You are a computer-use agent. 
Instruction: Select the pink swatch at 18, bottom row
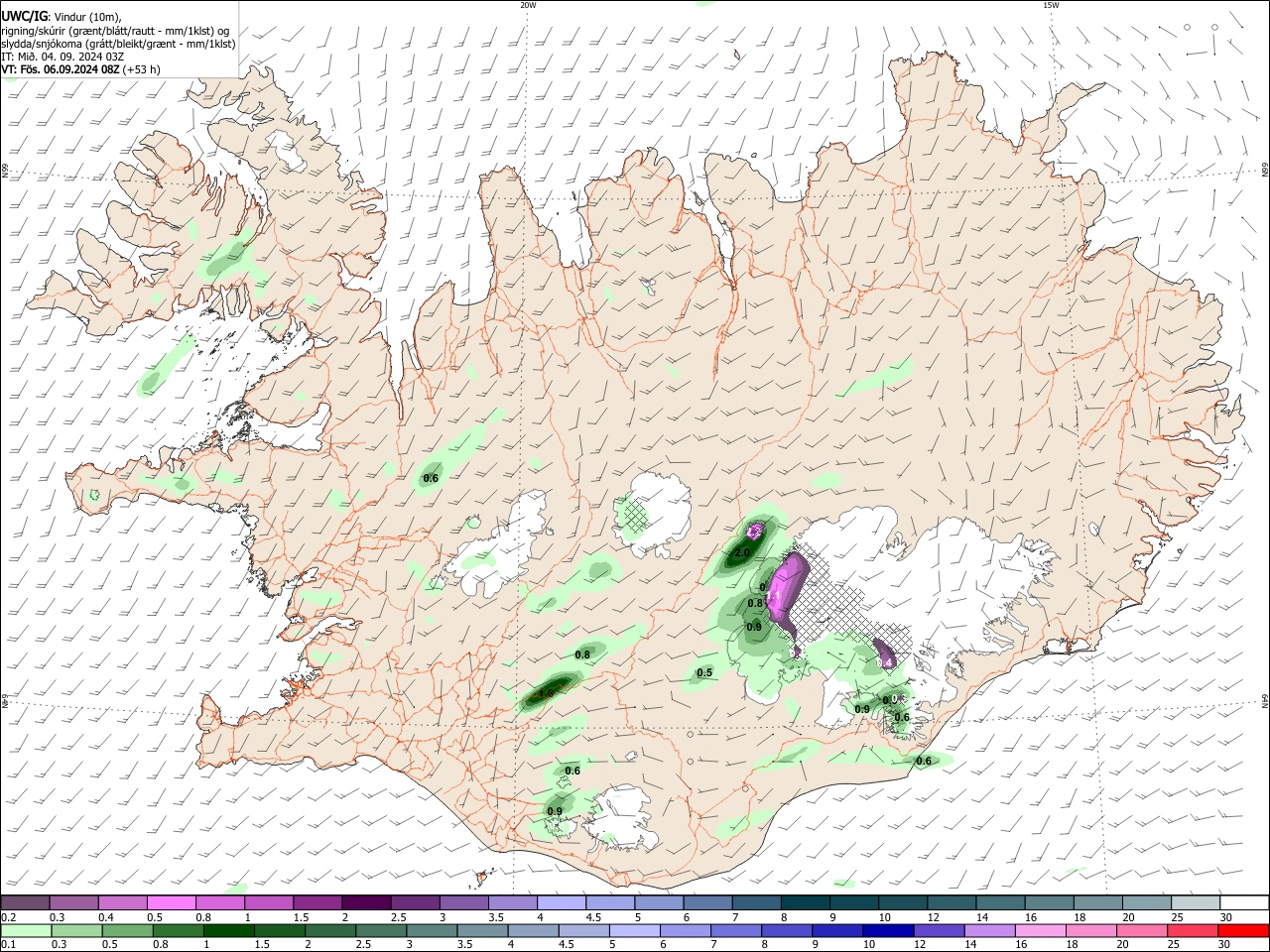1090,930
